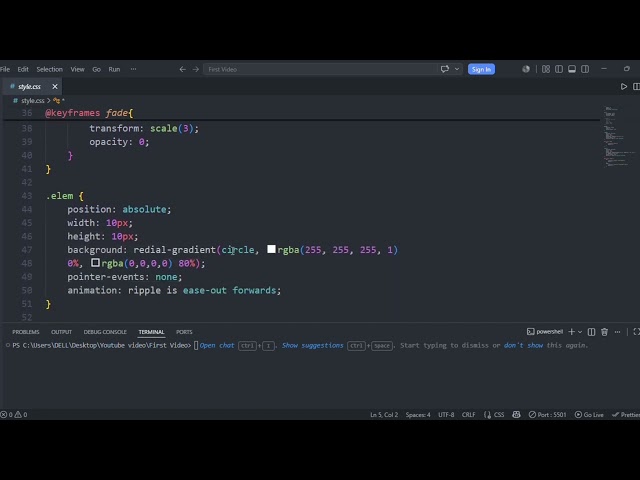Image resolution: width=640 pixels, height=480 pixels.
Task: Click style.css in the breadcrumb
Action: 33,100
